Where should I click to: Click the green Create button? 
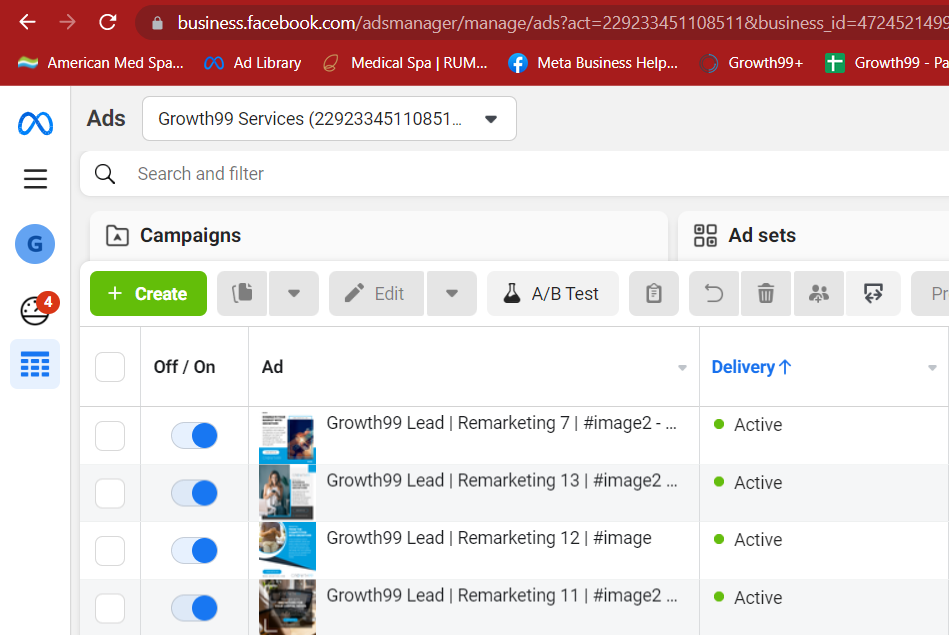pos(148,294)
